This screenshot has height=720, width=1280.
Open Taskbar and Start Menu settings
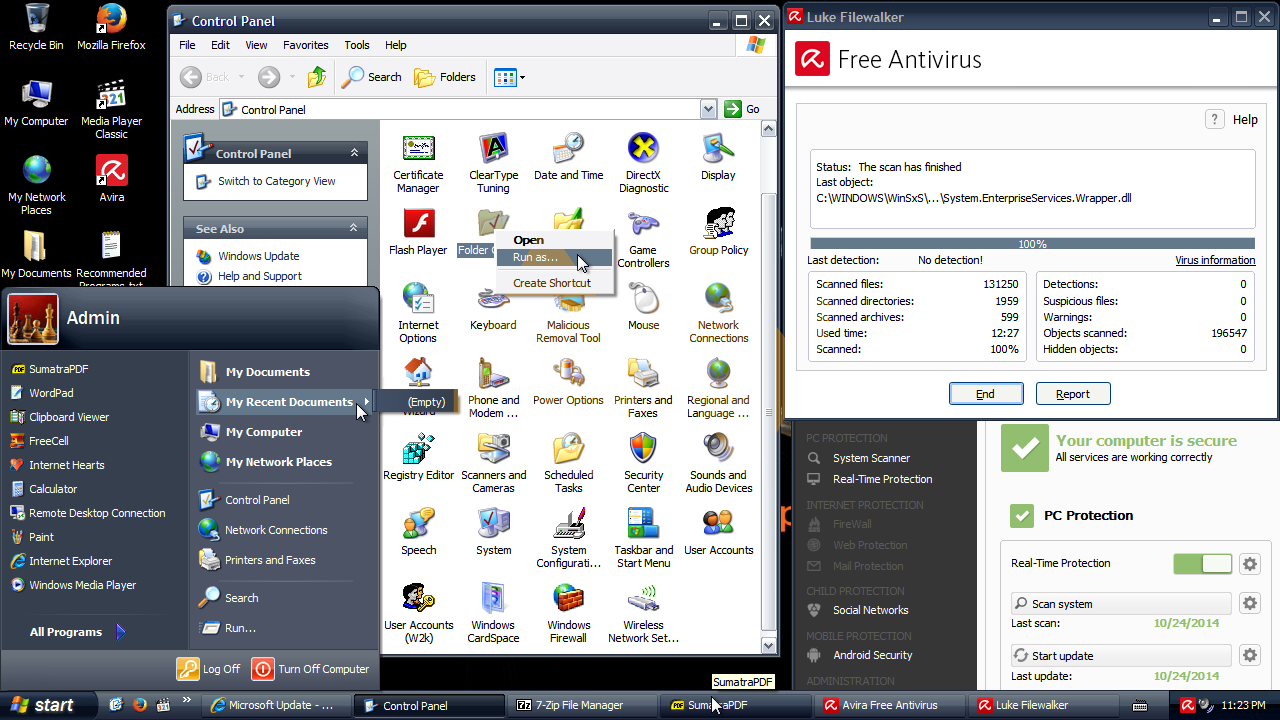coord(643,539)
